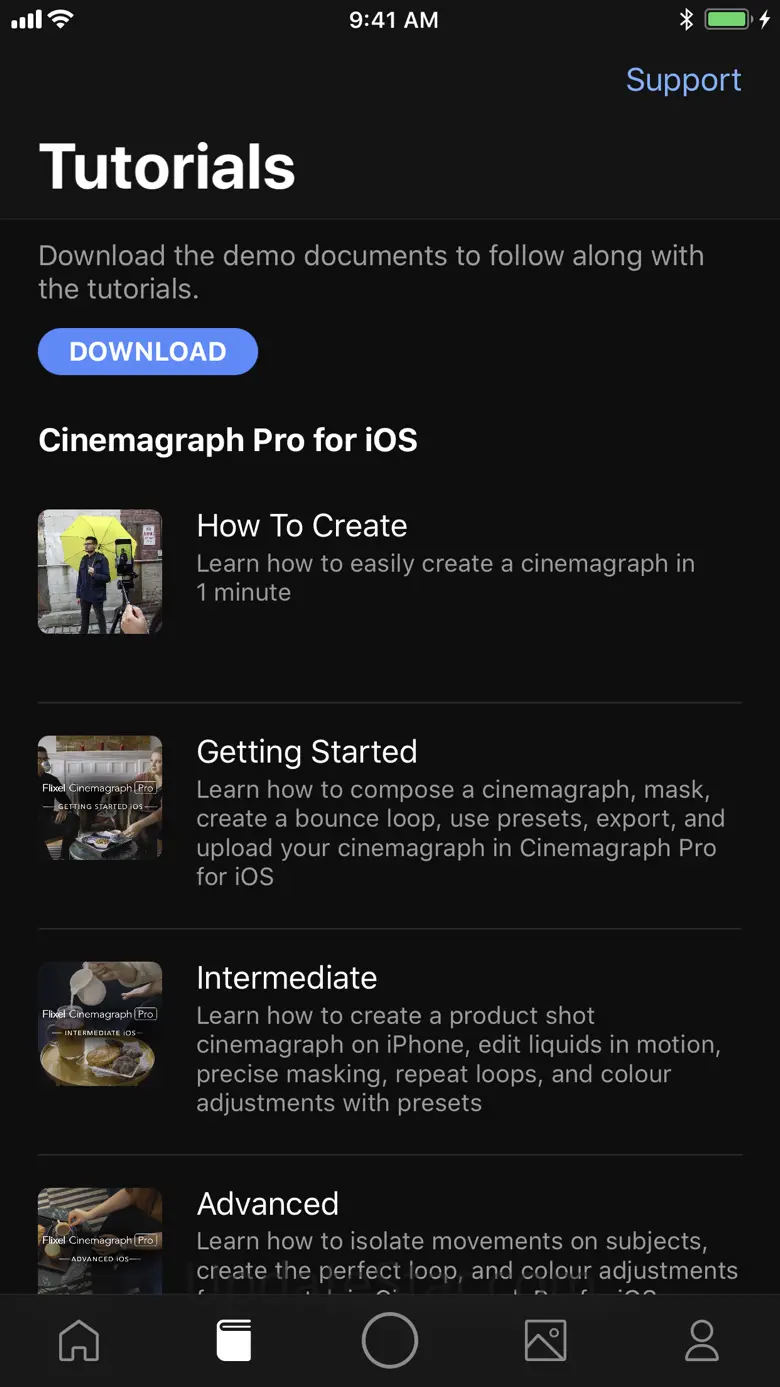
Task: Tap the 9:41 AM clock
Action: click(x=394, y=20)
